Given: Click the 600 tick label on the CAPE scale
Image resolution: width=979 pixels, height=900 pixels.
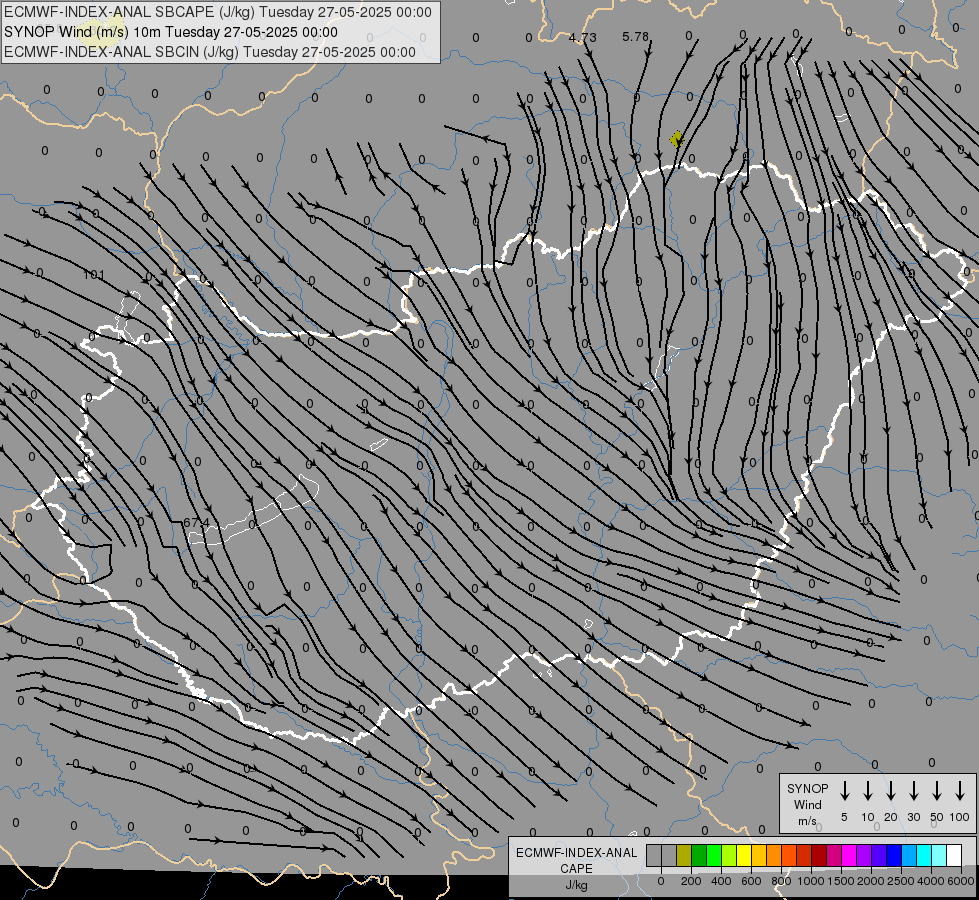Looking at the screenshot, I should [x=751, y=881].
